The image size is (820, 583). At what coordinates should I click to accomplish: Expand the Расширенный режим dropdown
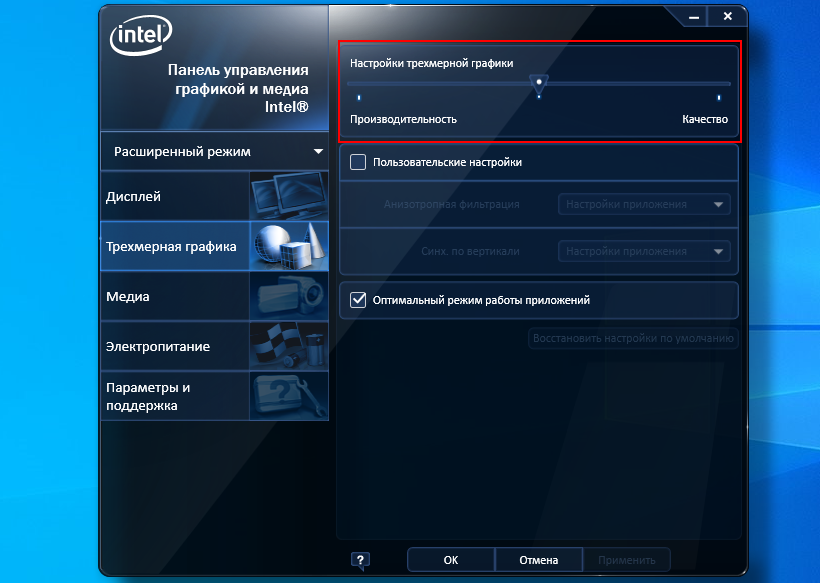coord(214,152)
